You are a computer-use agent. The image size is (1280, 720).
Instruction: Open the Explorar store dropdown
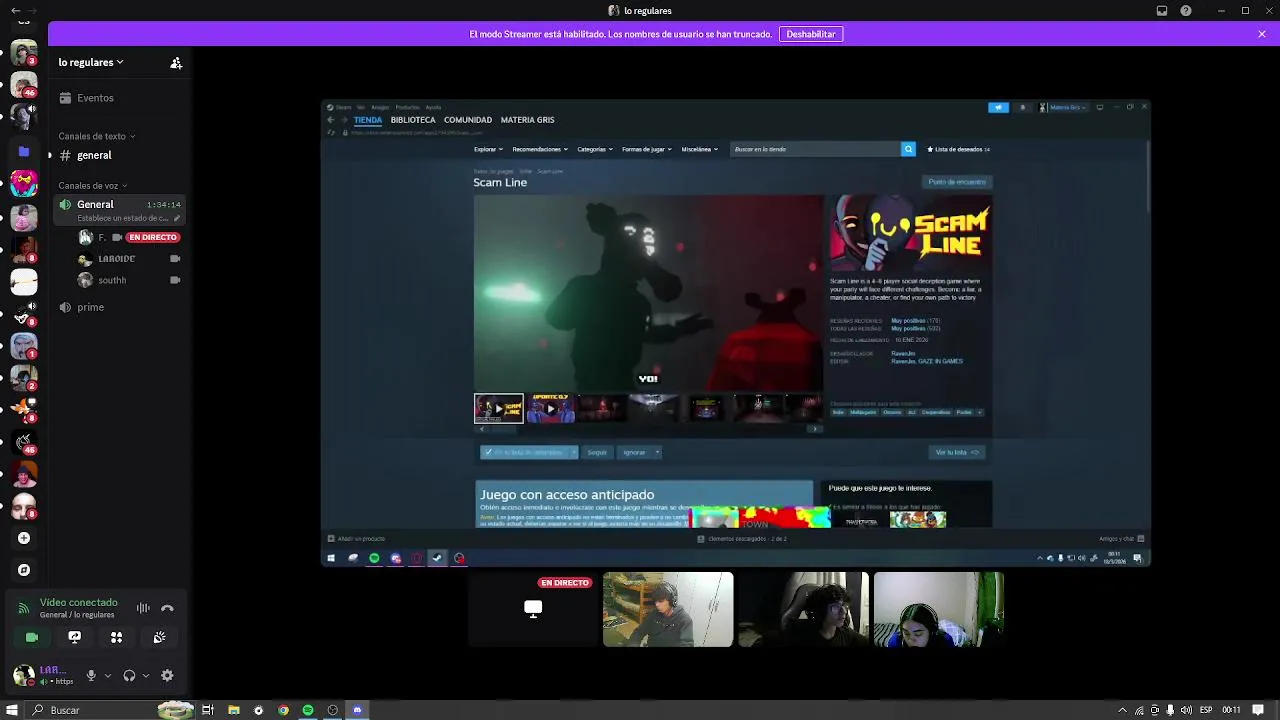[488, 149]
